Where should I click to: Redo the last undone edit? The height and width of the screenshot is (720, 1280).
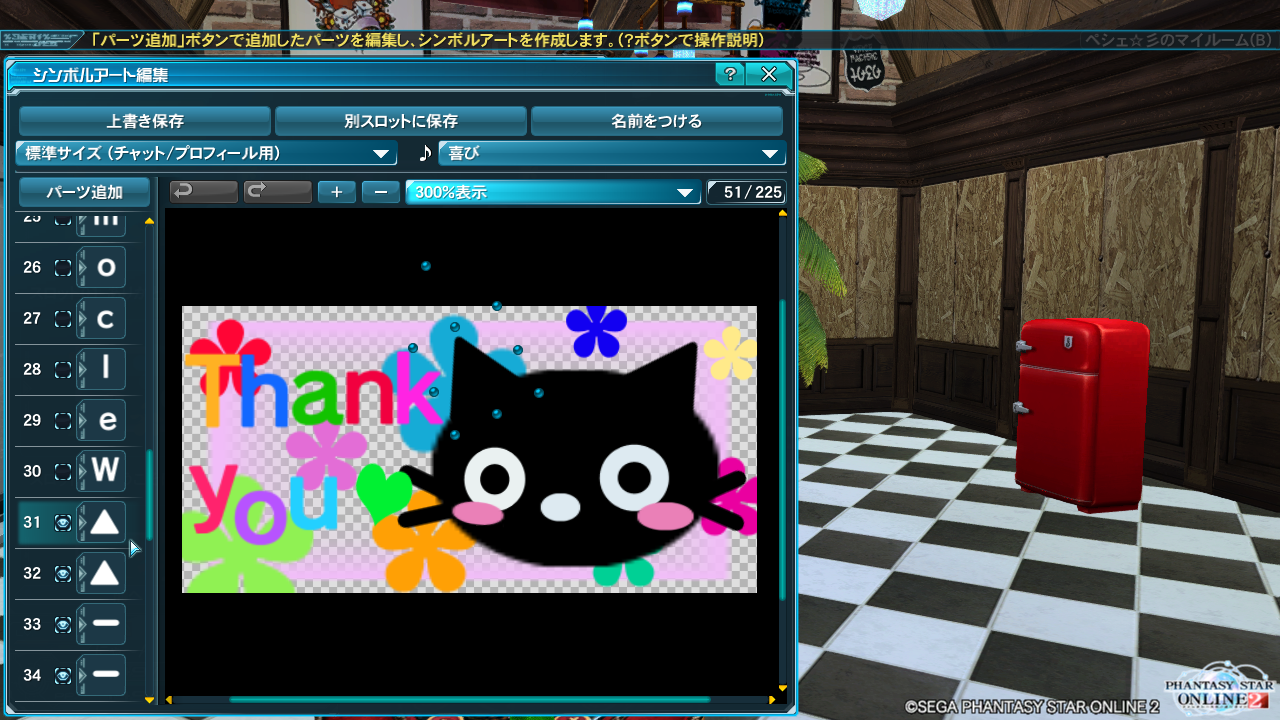[x=278, y=192]
